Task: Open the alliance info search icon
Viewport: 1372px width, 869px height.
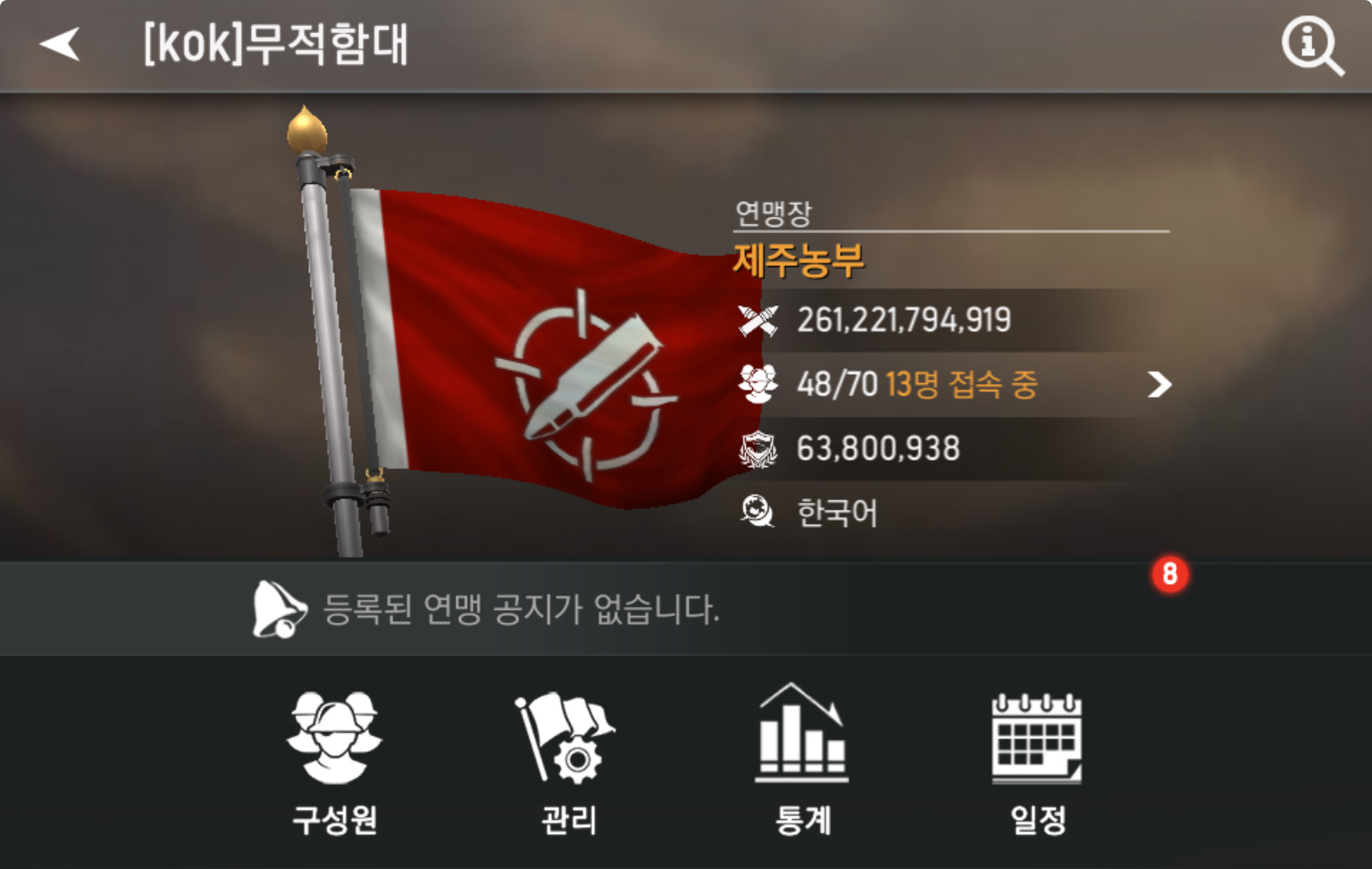Action: 1312,46
